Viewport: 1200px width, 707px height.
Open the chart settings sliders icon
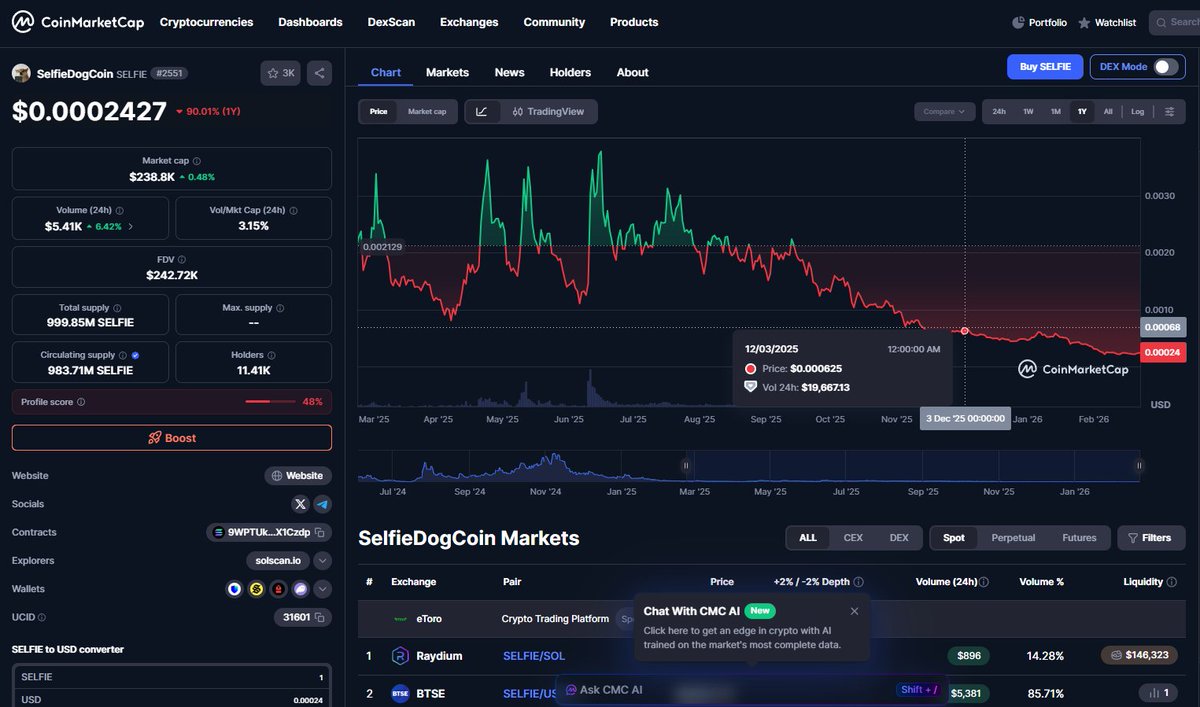(1169, 112)
